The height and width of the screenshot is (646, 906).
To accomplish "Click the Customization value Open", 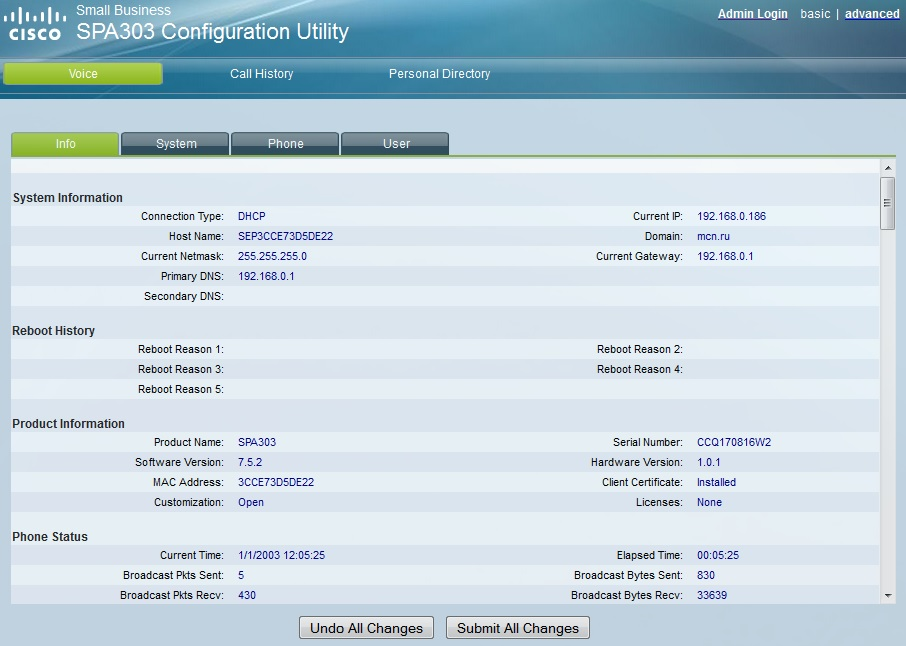I will tap(251, 502).
